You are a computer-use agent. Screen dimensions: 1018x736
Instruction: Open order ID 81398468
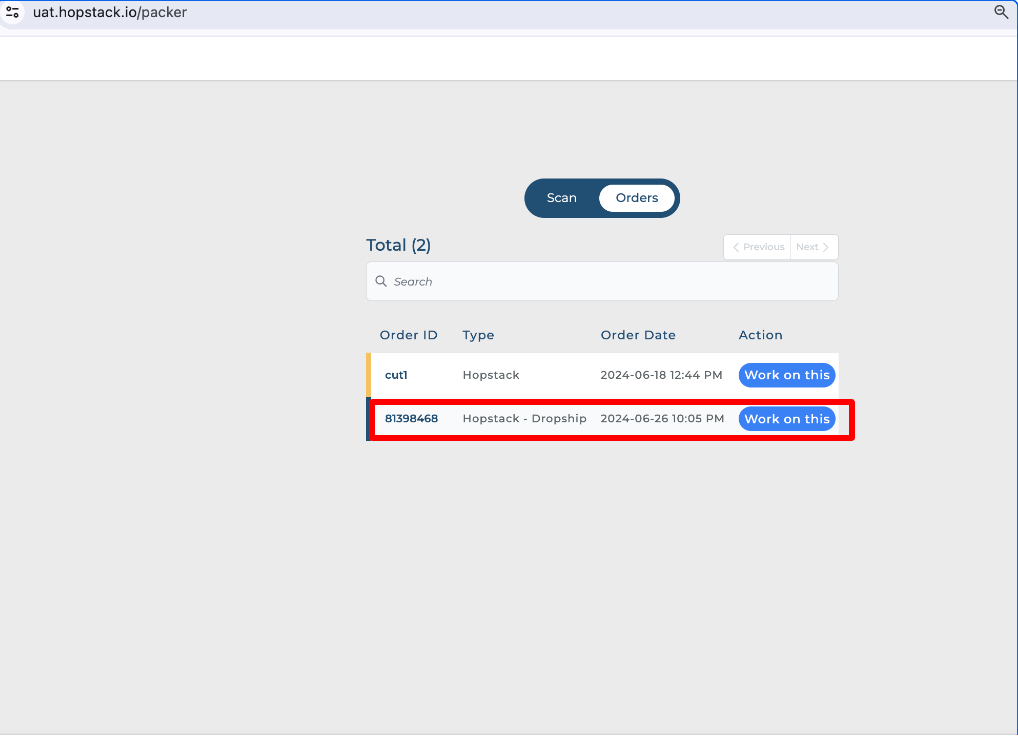(x=411, y=419)
